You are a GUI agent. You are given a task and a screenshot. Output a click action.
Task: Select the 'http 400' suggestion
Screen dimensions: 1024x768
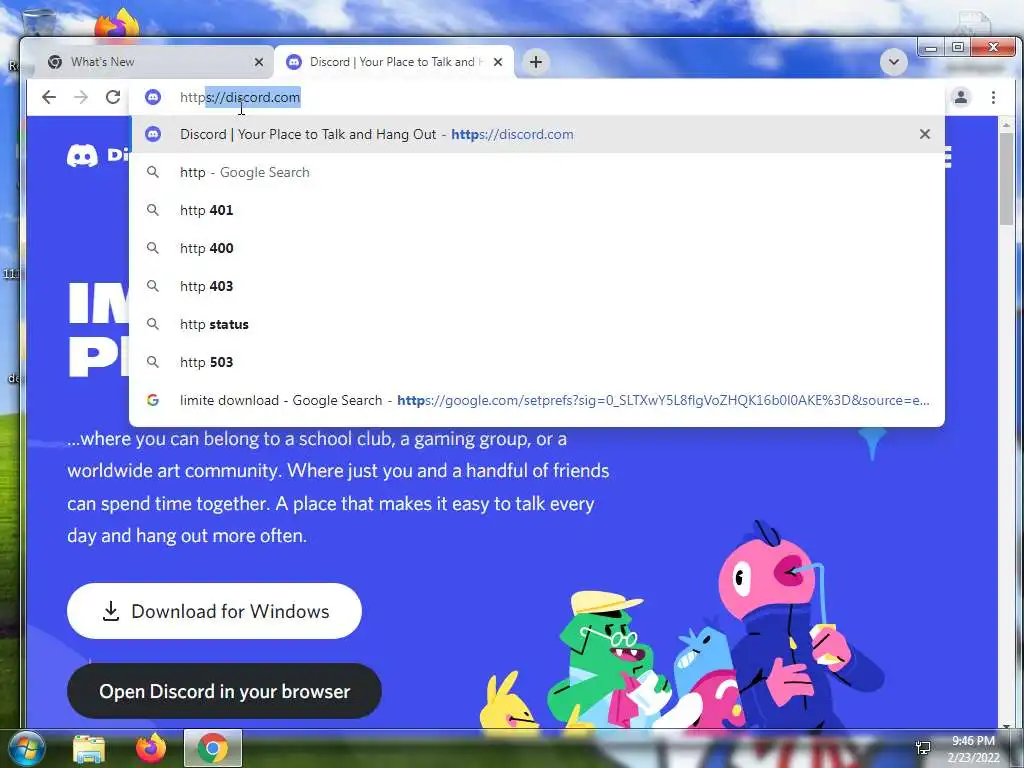point(537,248)
